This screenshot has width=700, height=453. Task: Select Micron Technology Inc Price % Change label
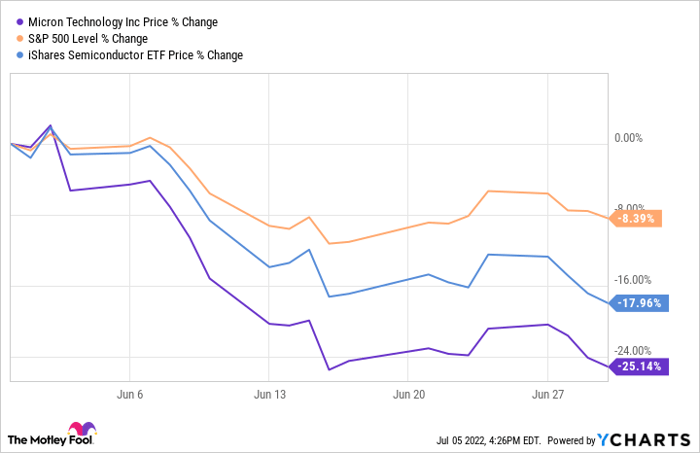(x=121, y=21)
